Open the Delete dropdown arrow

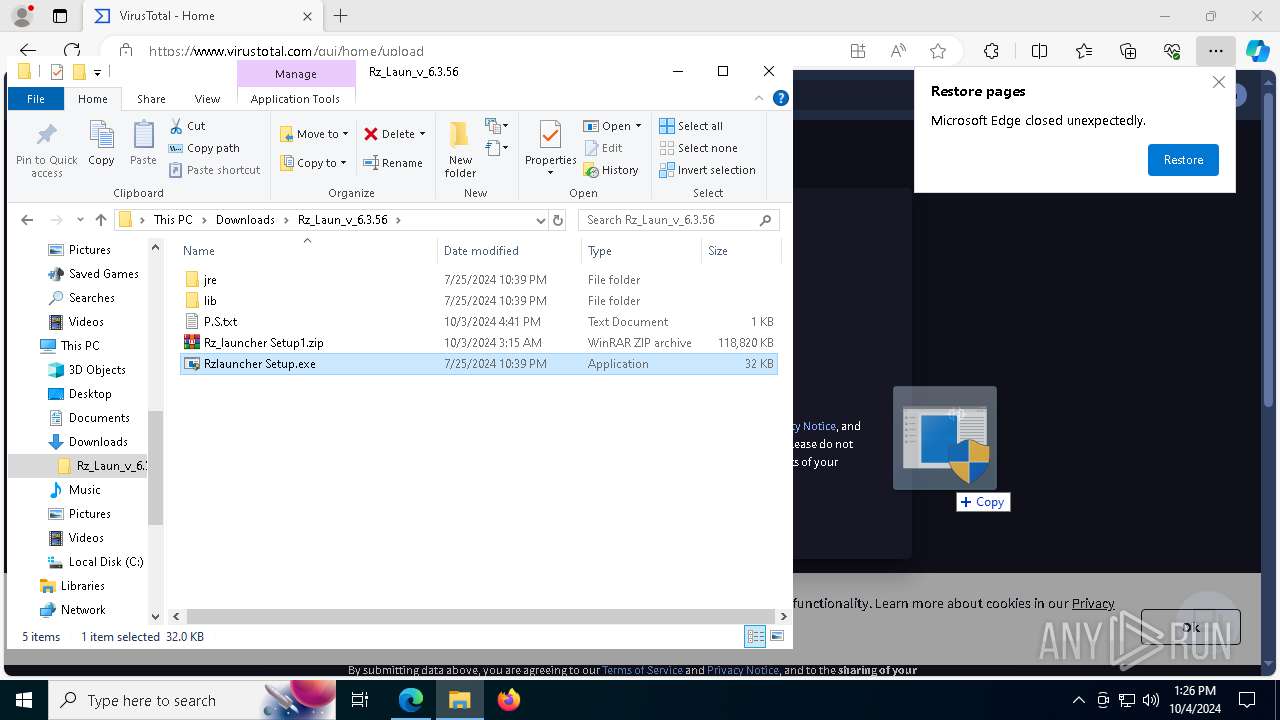click(422, 134)
